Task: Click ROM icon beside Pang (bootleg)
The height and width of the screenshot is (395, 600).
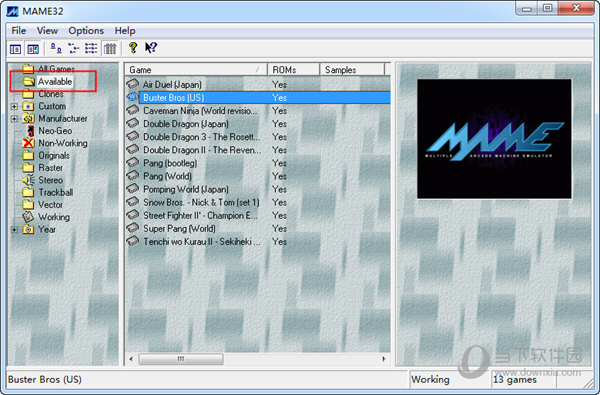Action: [x=132, y=162]
